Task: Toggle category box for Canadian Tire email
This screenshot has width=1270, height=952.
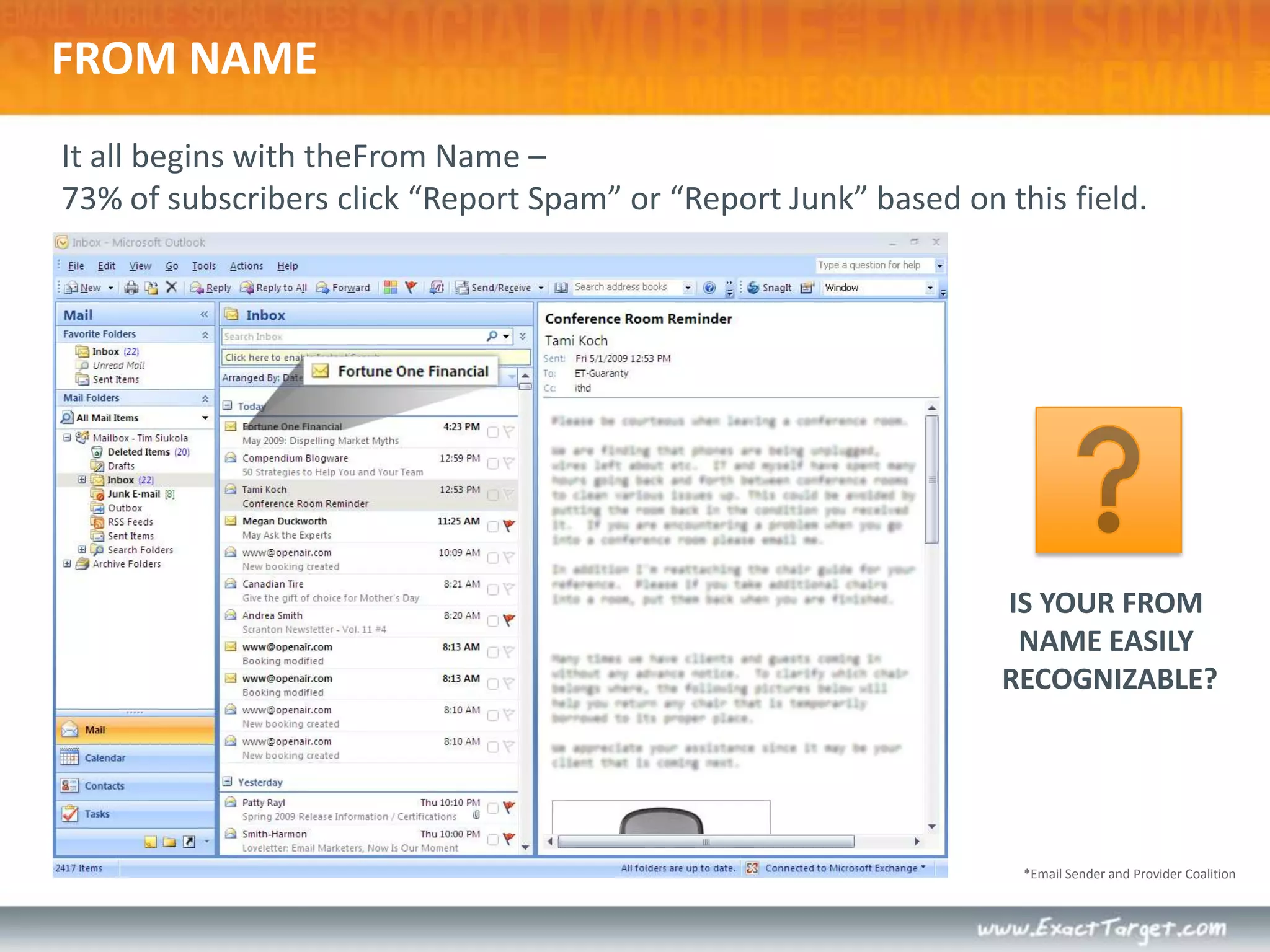Action: [x=493, y=589]
